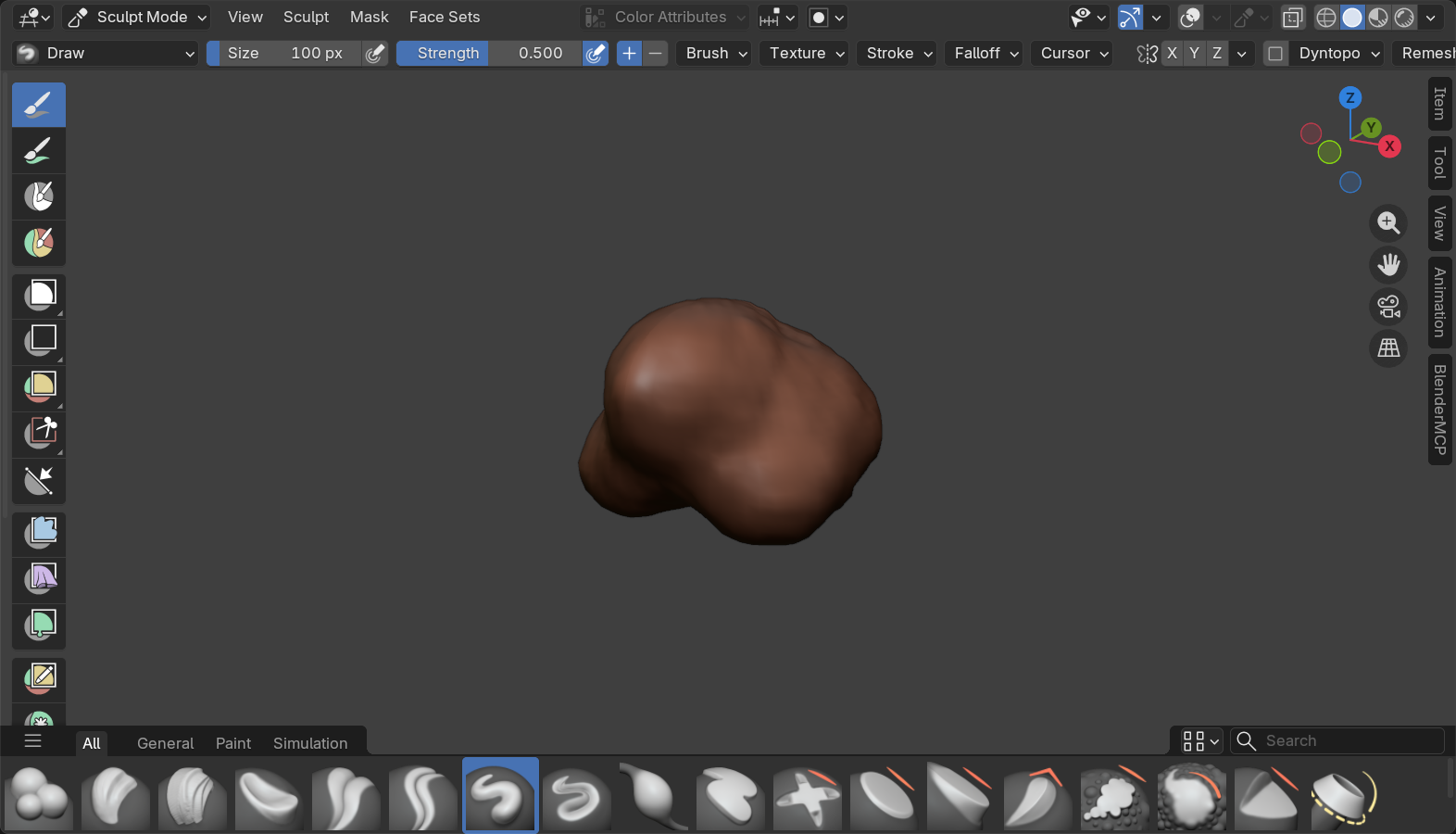Open asset shelf display settings dropdown
This screenshot has width=1456, height=834.
tap(1200, 740)
